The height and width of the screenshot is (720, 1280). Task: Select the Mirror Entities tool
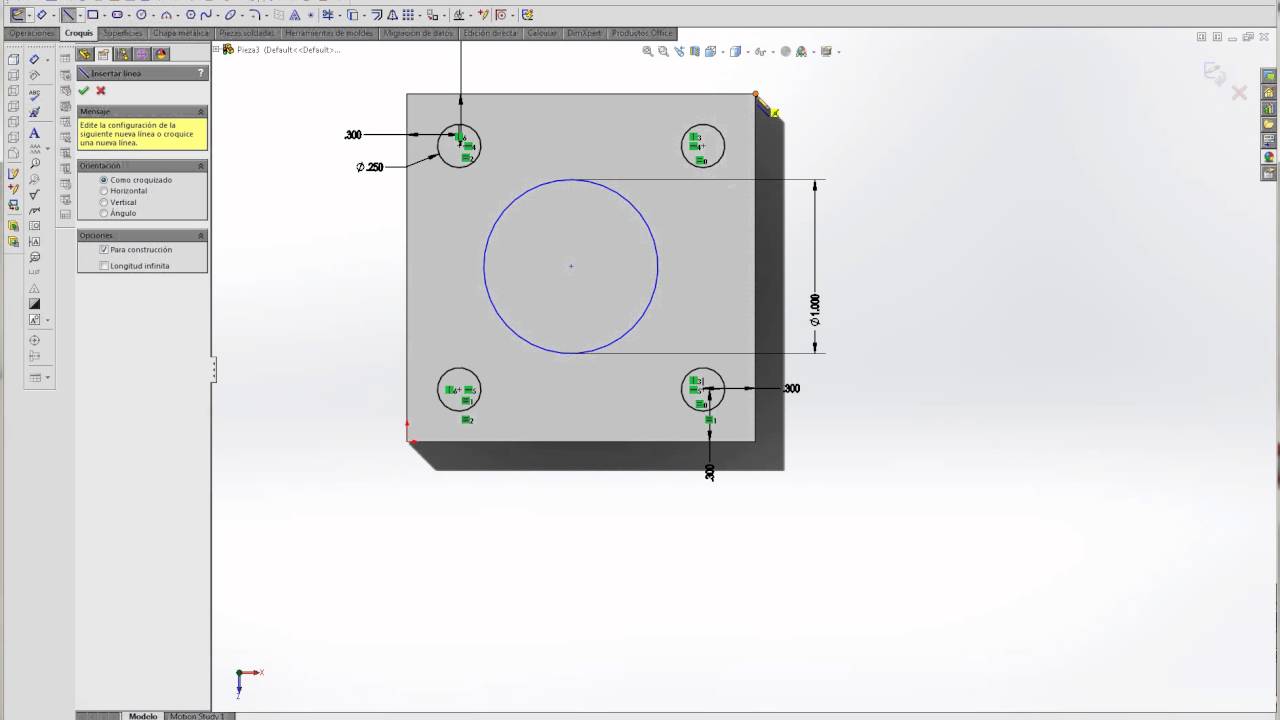pyautogui.click(x=393, y=15)
